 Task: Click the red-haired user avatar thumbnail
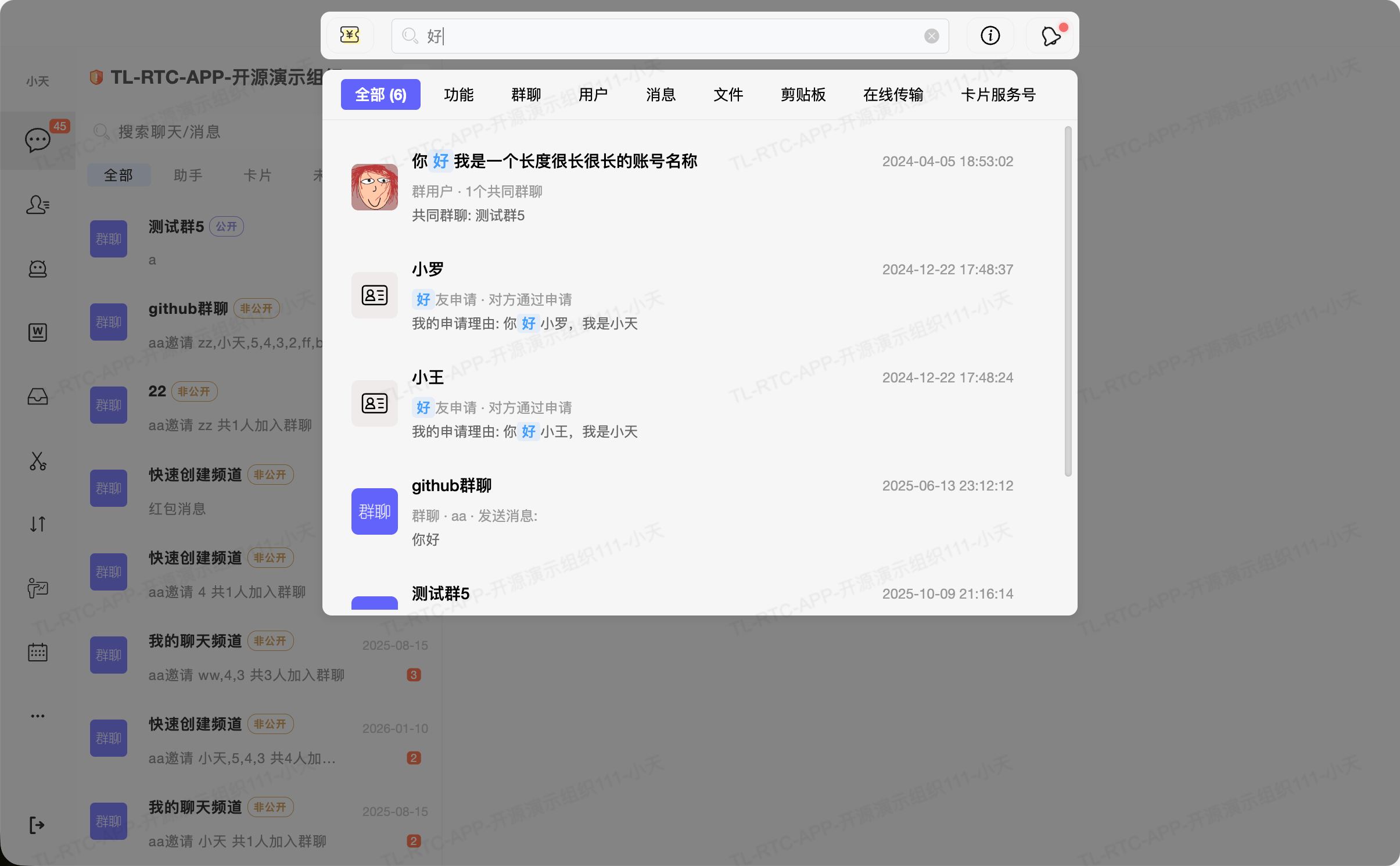click(x=375, y=187)
